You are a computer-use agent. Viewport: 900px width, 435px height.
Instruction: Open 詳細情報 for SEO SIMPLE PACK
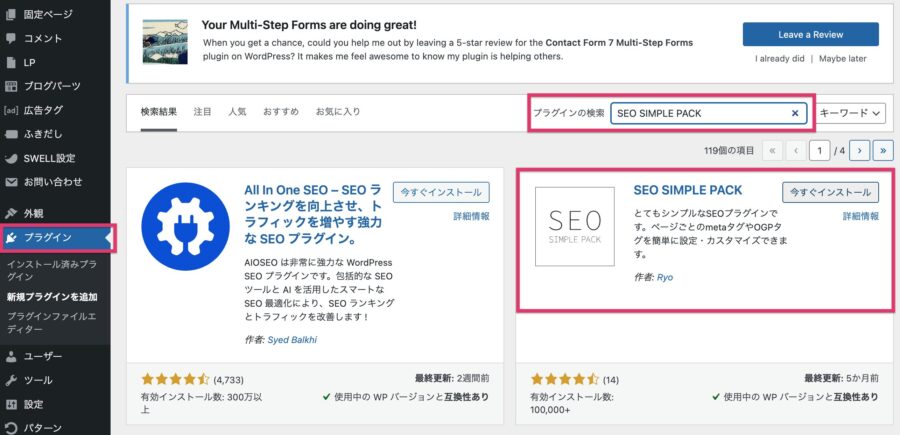(x=860, y=216)
